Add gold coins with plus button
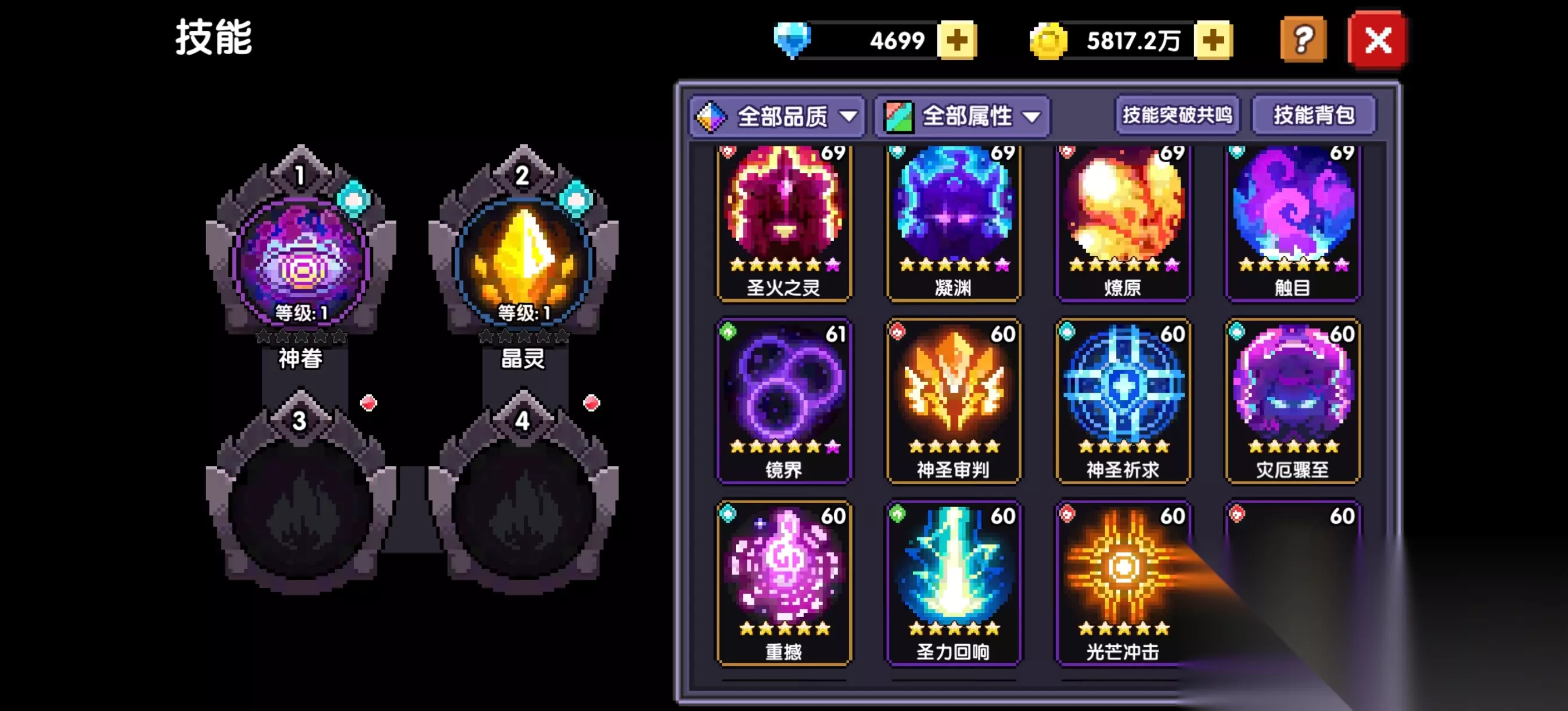The image size is (1568, 711). (1213, 41)
